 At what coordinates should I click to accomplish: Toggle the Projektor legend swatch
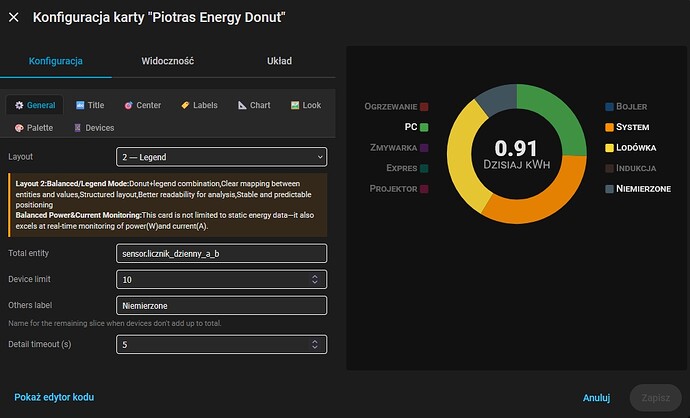point(424,189)
